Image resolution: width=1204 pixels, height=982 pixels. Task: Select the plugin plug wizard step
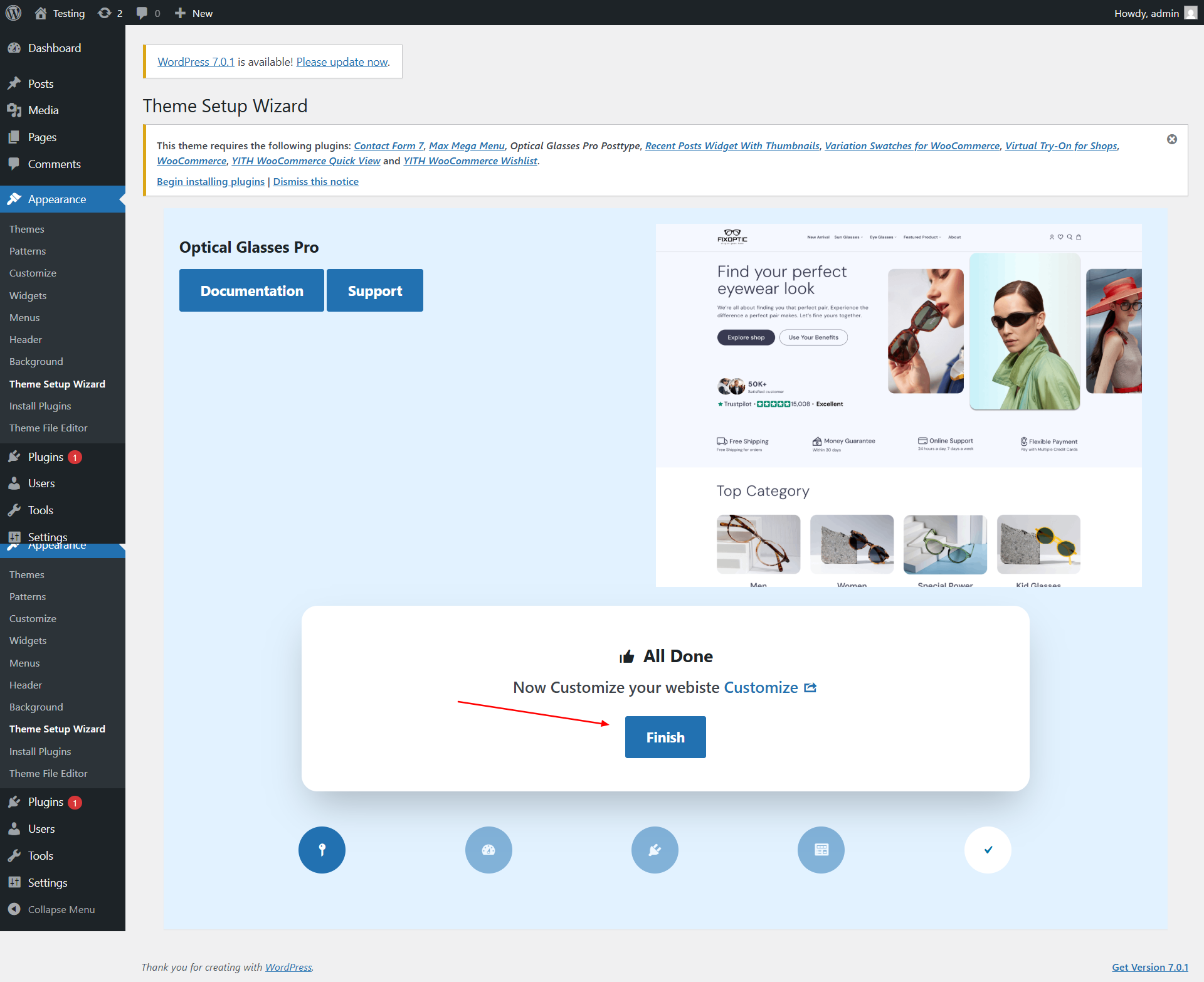655,850
